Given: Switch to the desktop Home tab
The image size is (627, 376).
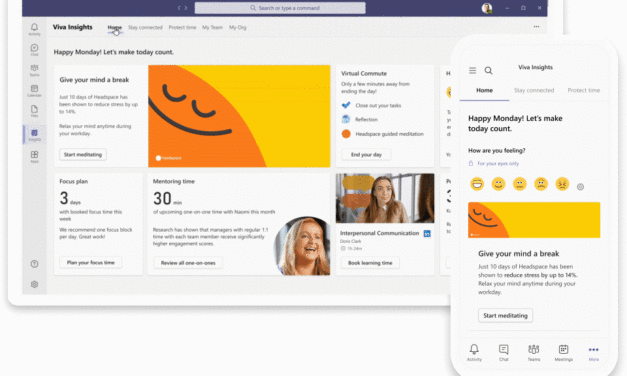Looking at the screenshot, I should pos(114,28).
